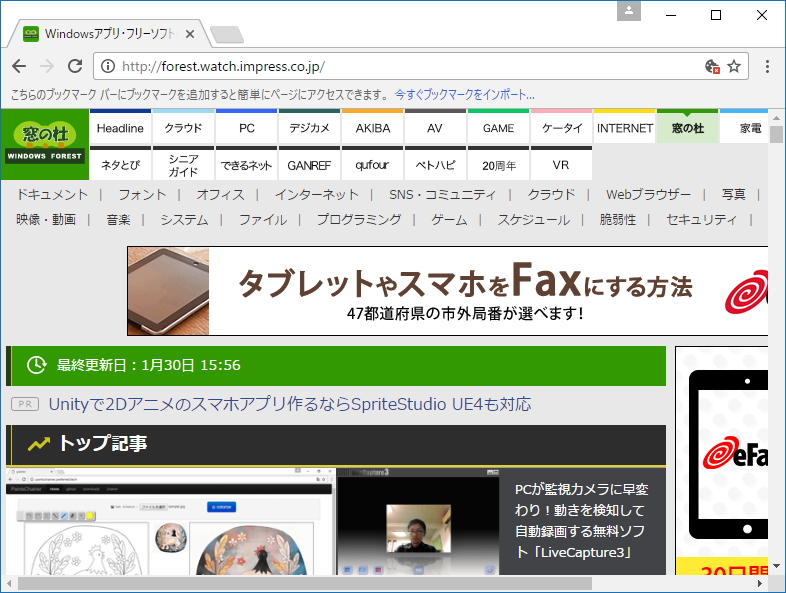Open the システム category link
This screenshot has height=593, width=786.
pos(184,220)
